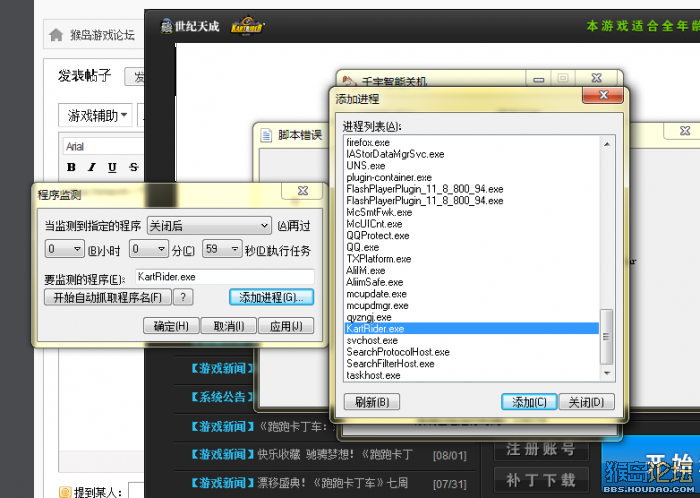Toggle Italic formatting in the post editor
700x498 pixels.
[x=92, y=167]
